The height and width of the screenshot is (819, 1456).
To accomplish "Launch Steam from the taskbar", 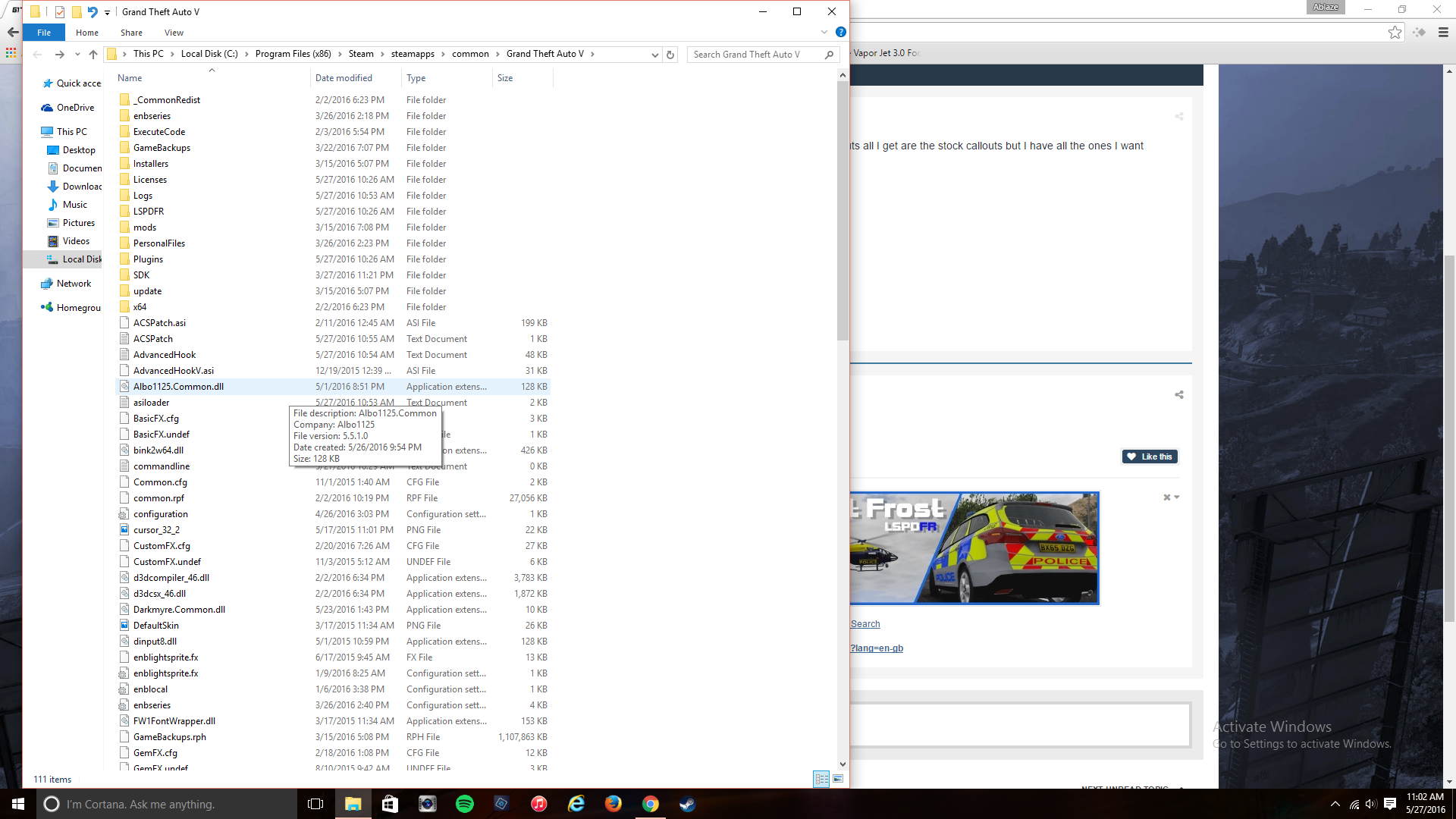I will (688, 804).
